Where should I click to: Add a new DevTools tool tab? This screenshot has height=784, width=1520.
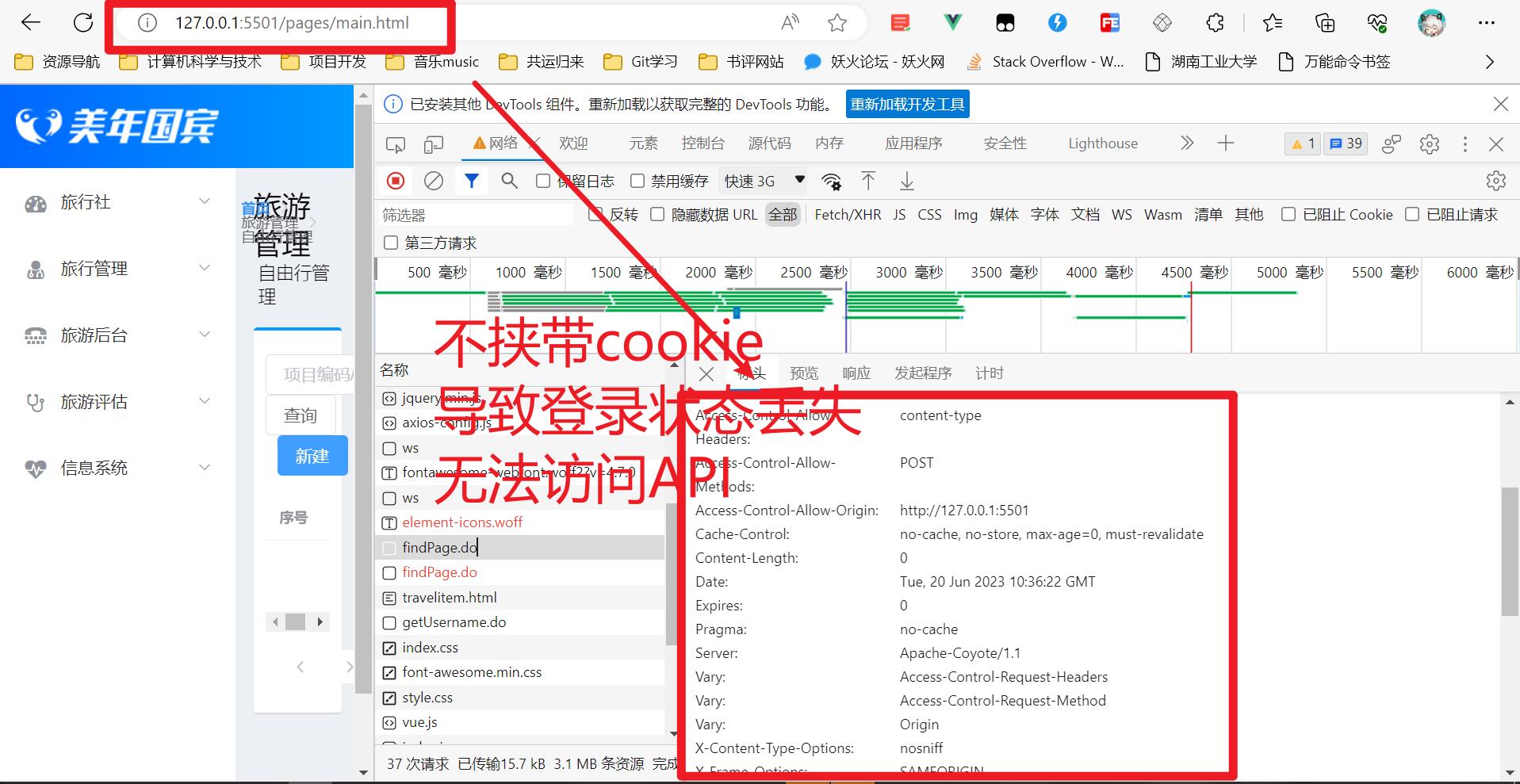pos(1226,143)
